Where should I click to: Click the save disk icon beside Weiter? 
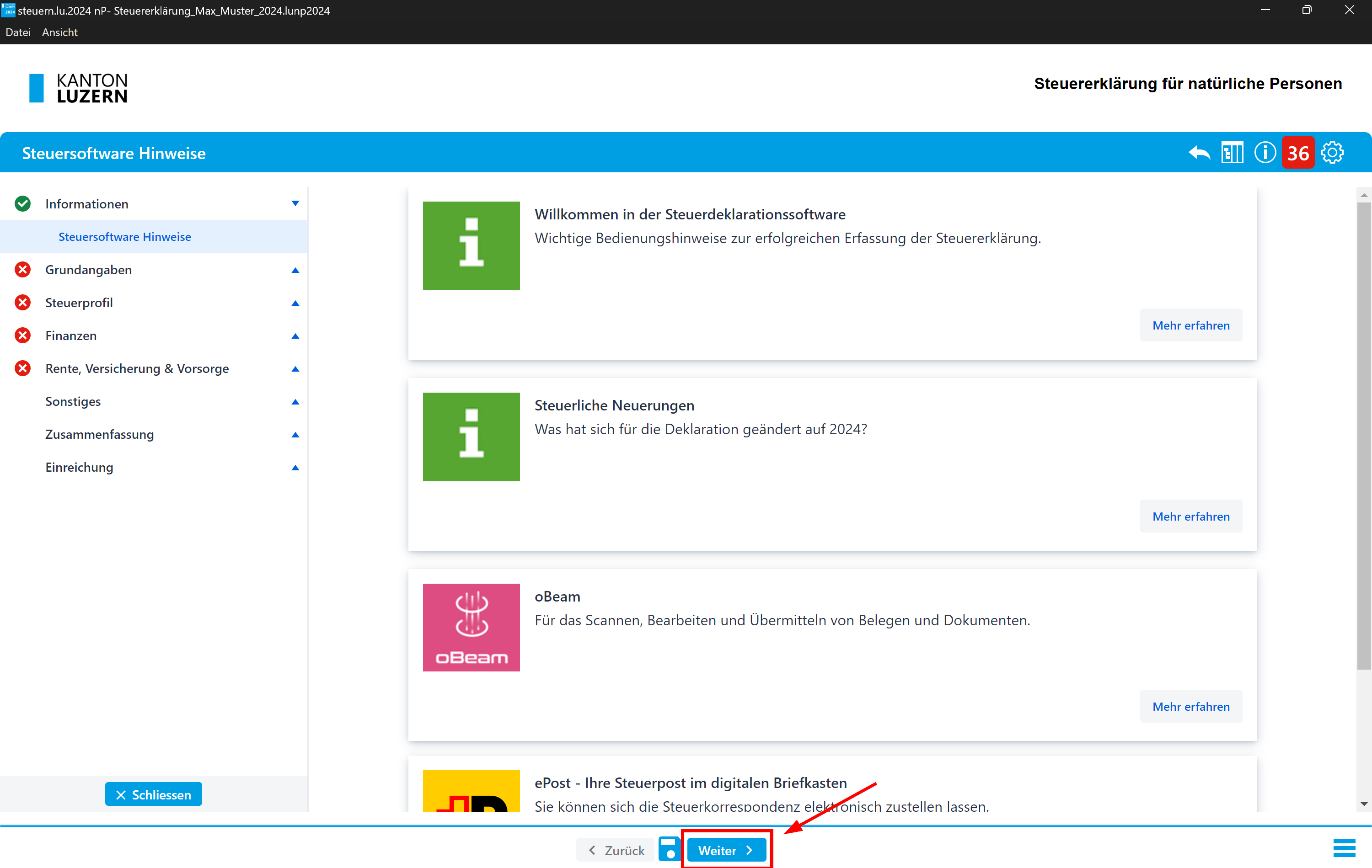[x=670, y=849]
